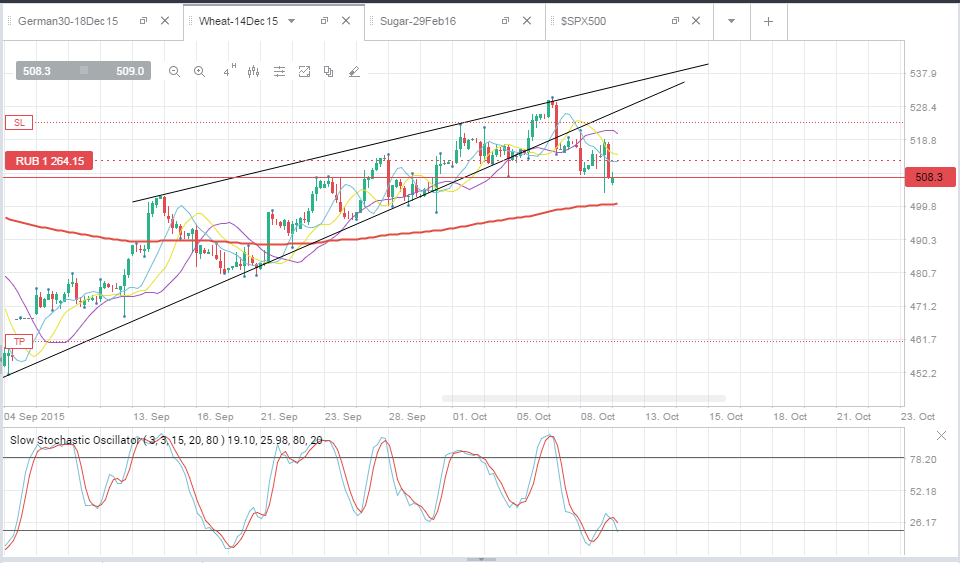The height and width of the screenshot is (563, 960).
Task: Detach the $SPX500 tab window
Action: [675, 21]
